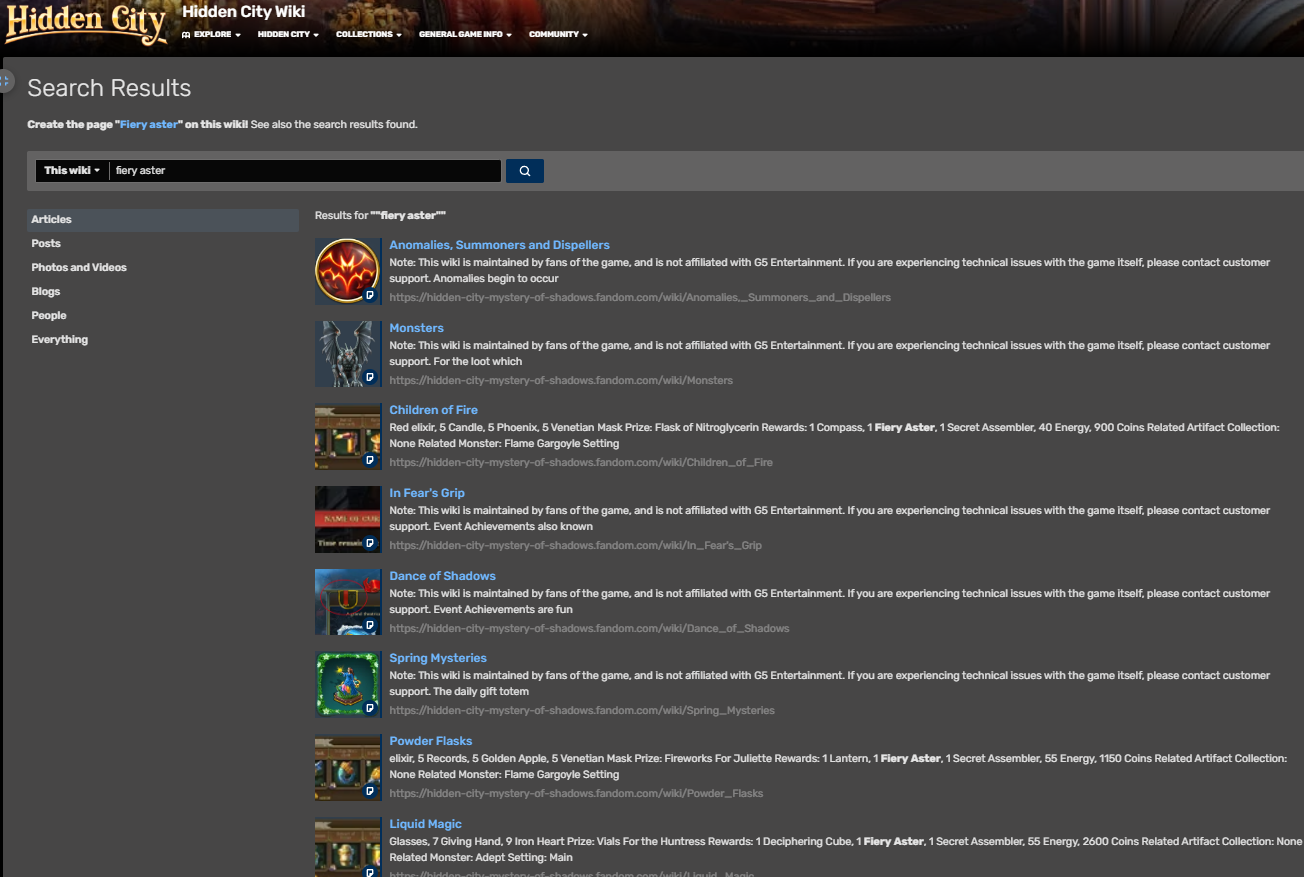Click the Hidden City logo
1304x877 pixels.
(86, 26)
